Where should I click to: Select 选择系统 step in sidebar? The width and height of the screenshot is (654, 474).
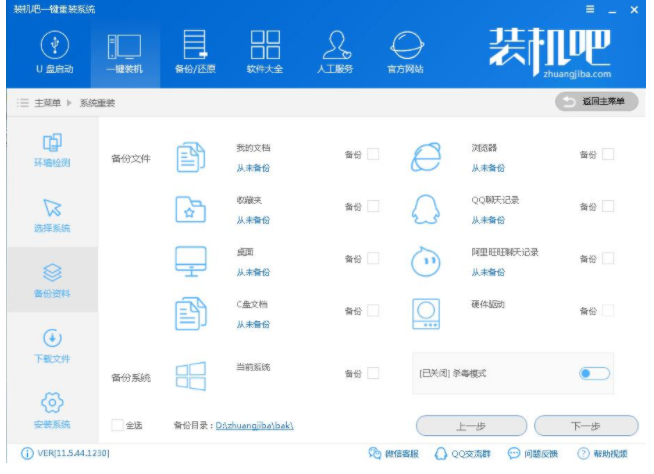tap(52, 215)
